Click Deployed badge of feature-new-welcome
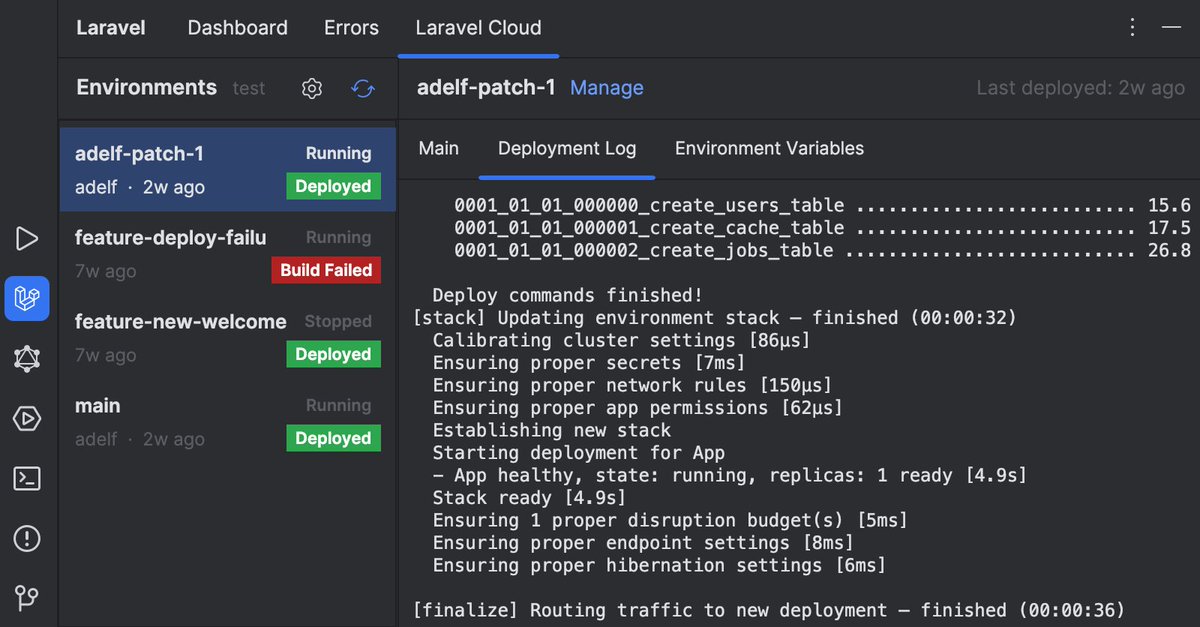 click(333, 354)
